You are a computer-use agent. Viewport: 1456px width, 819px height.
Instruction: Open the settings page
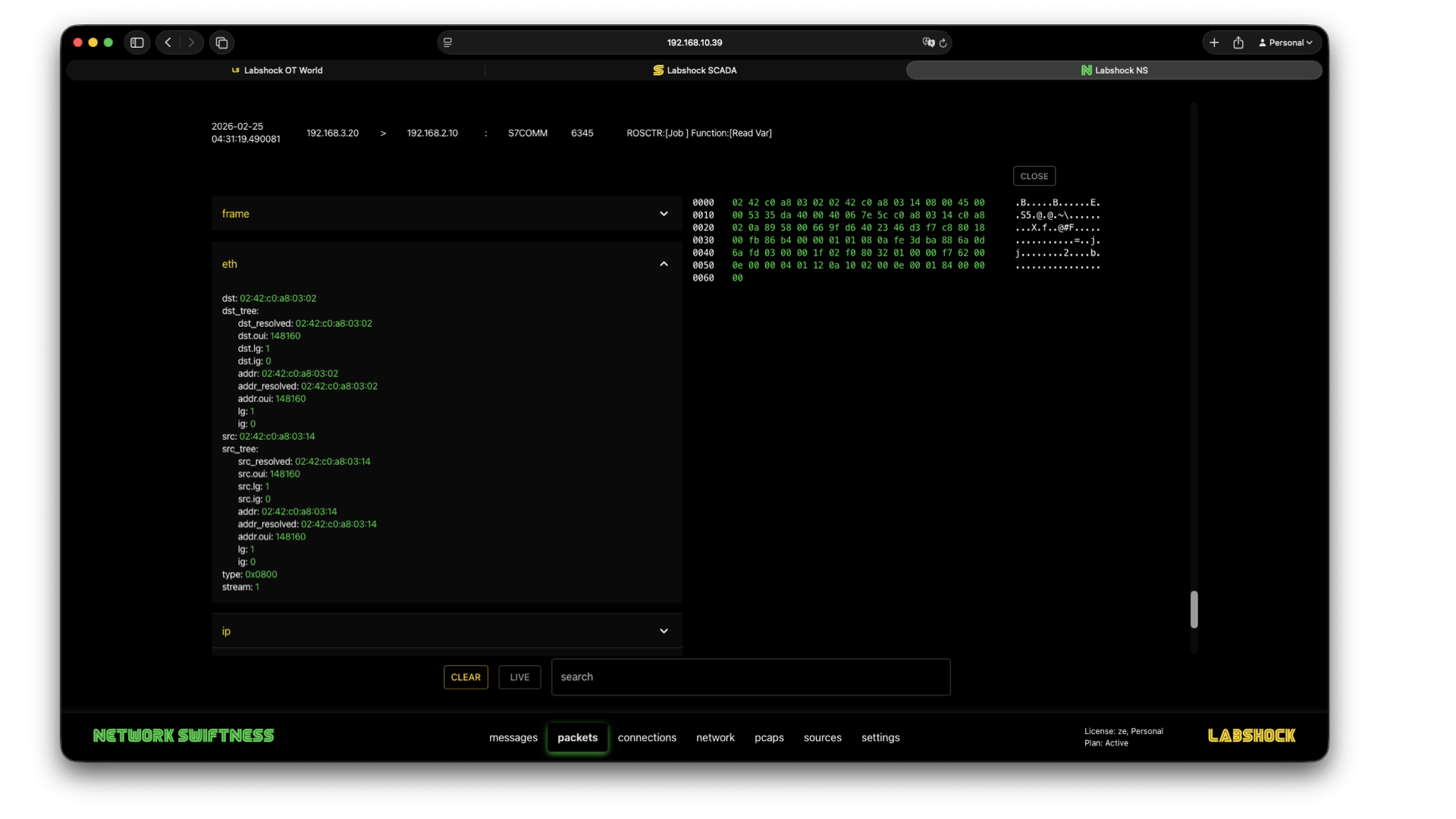pos(880,737)
